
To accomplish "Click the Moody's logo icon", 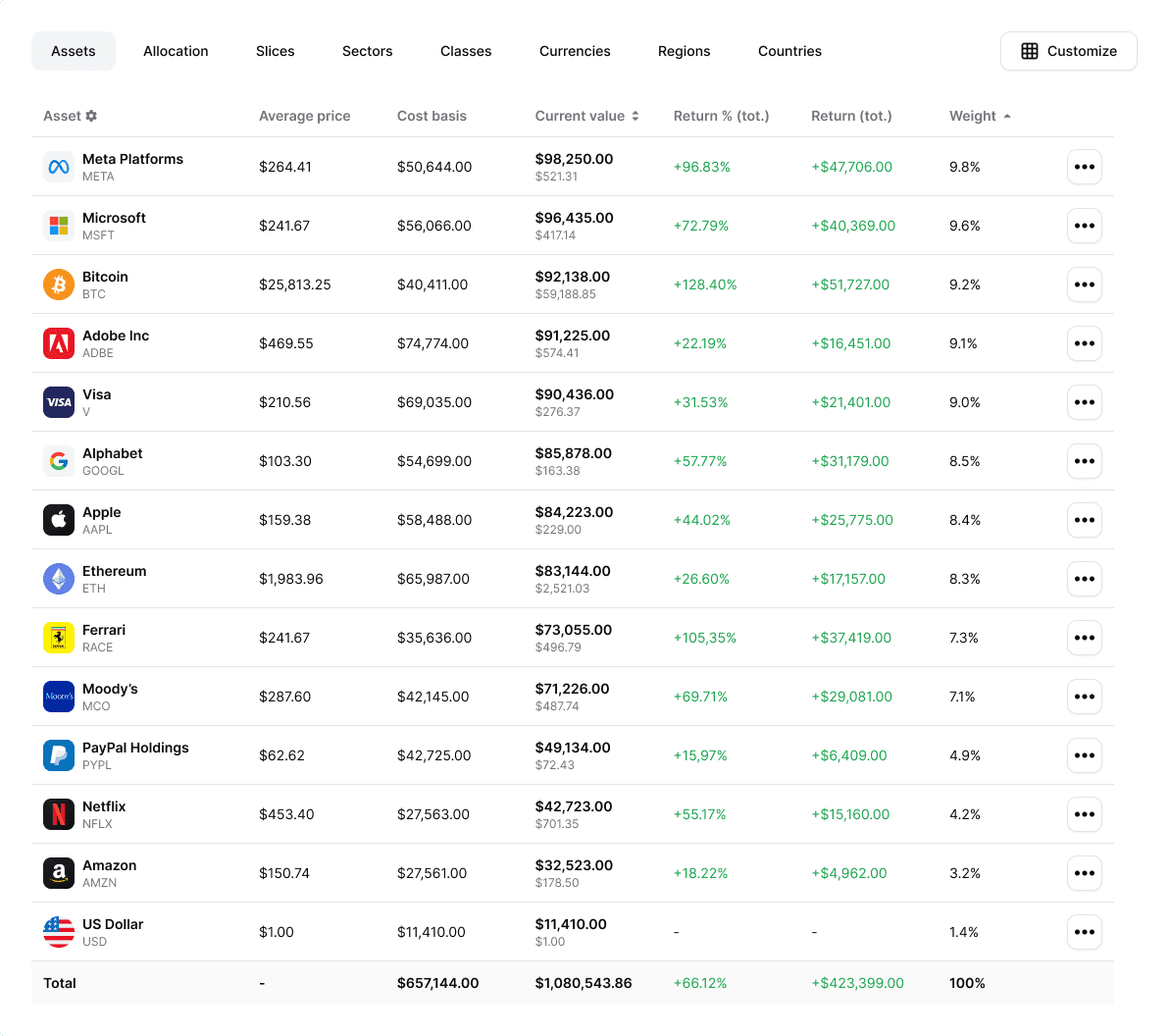I will click(x=59, y=698).
